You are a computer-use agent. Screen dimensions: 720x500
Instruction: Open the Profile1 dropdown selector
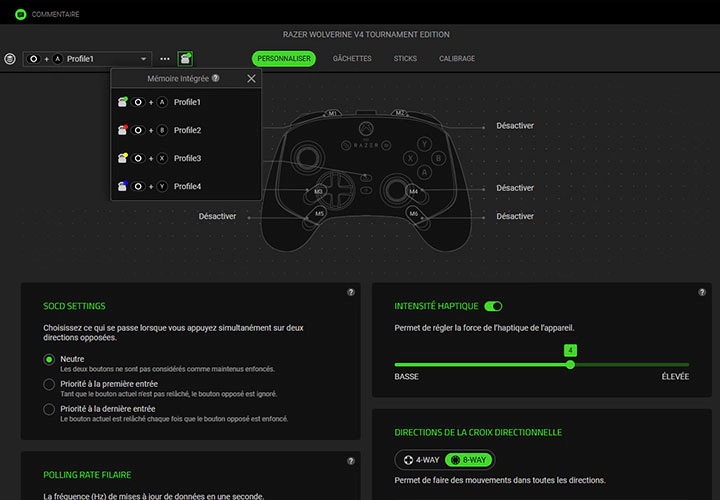pyautogui.click(x=87, y=59)
